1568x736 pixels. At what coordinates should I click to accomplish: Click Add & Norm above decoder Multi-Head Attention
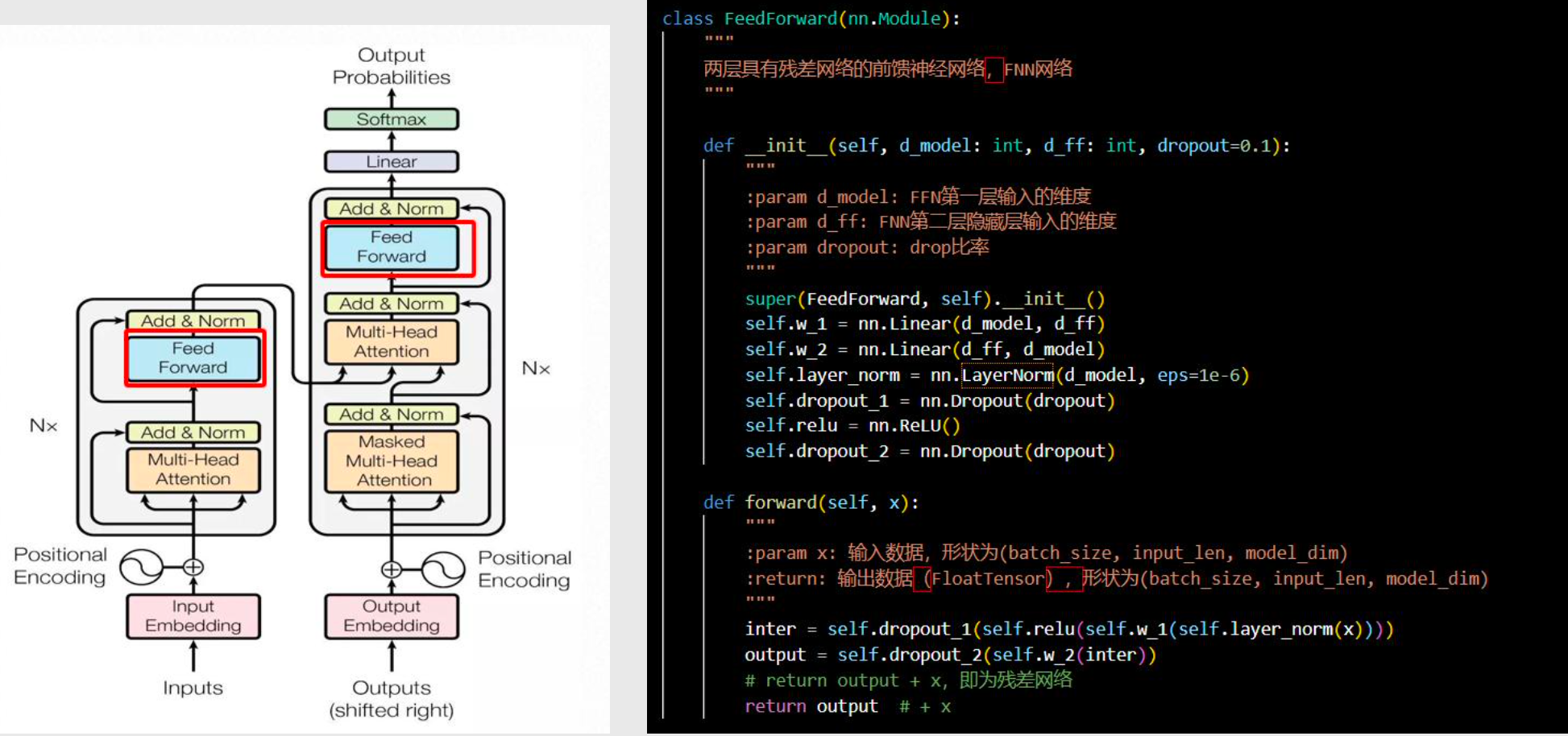click(x=392, y=304)
